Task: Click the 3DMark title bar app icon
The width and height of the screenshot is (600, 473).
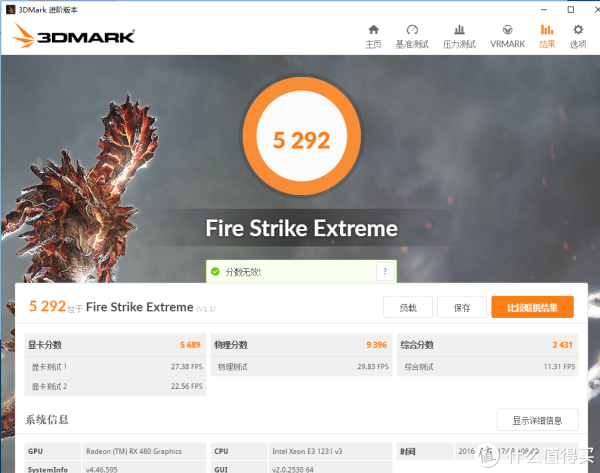Action: [x=10, y=10]
